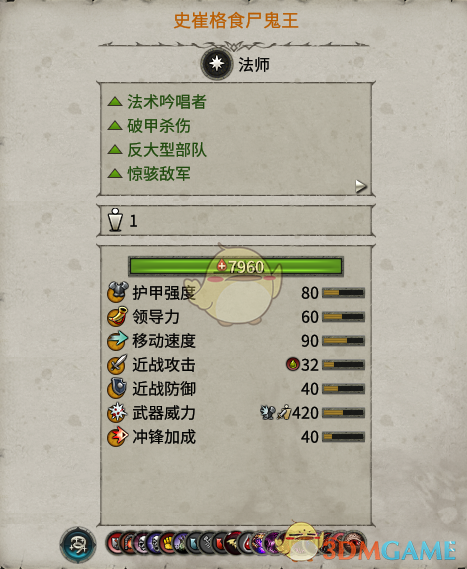Select the 法术吟唱者 trait entry
This screenshot has width=467, height=569.
tap(157, 102)
